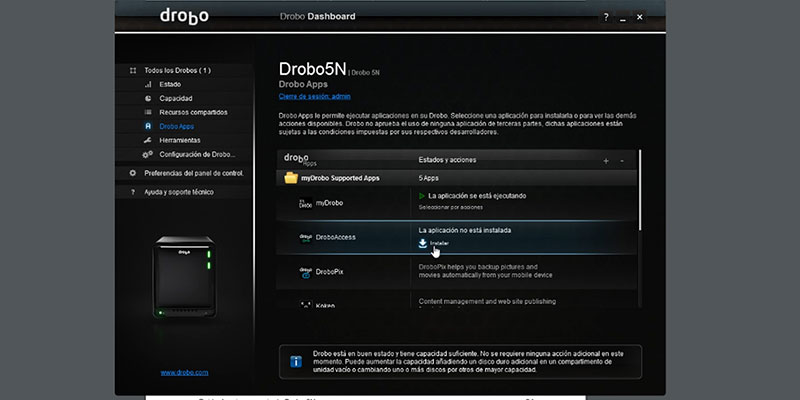The height and width of the screenshot is (400, 800).
Task: Click Seleccionar por acciones under myDrobo
Action: 451,208
